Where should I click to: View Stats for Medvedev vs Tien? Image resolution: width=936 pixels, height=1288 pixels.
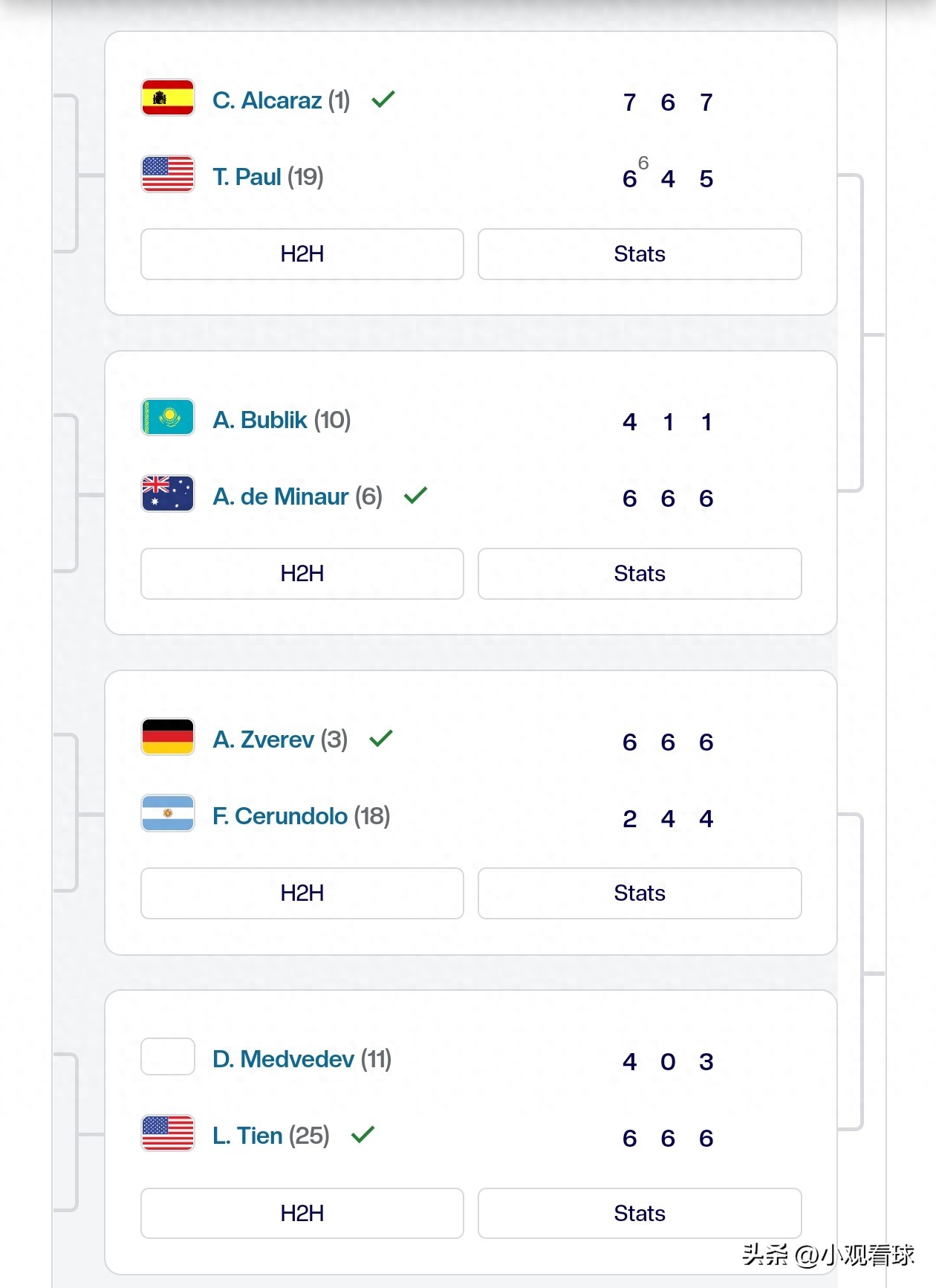tap(640, 1213)
